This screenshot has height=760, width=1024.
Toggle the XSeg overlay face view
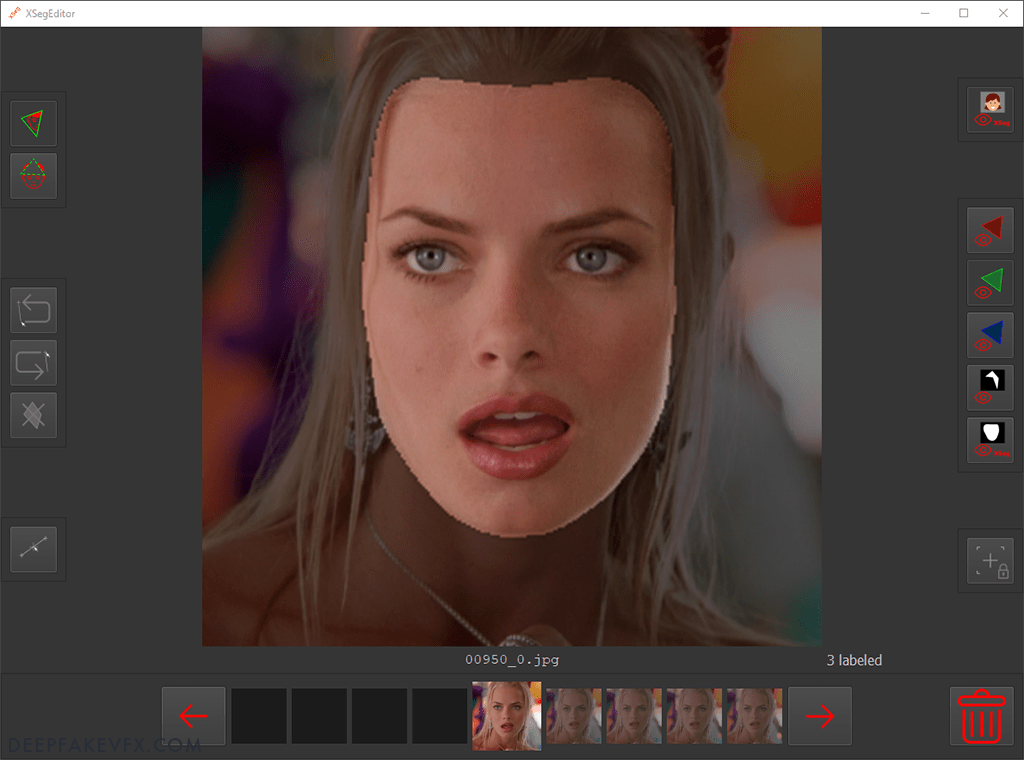(990, 110)
